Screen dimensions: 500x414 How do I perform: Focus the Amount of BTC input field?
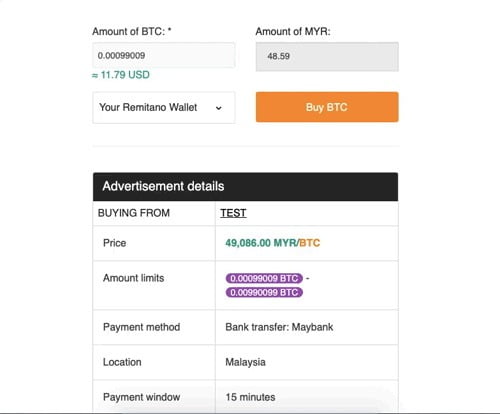164,55
